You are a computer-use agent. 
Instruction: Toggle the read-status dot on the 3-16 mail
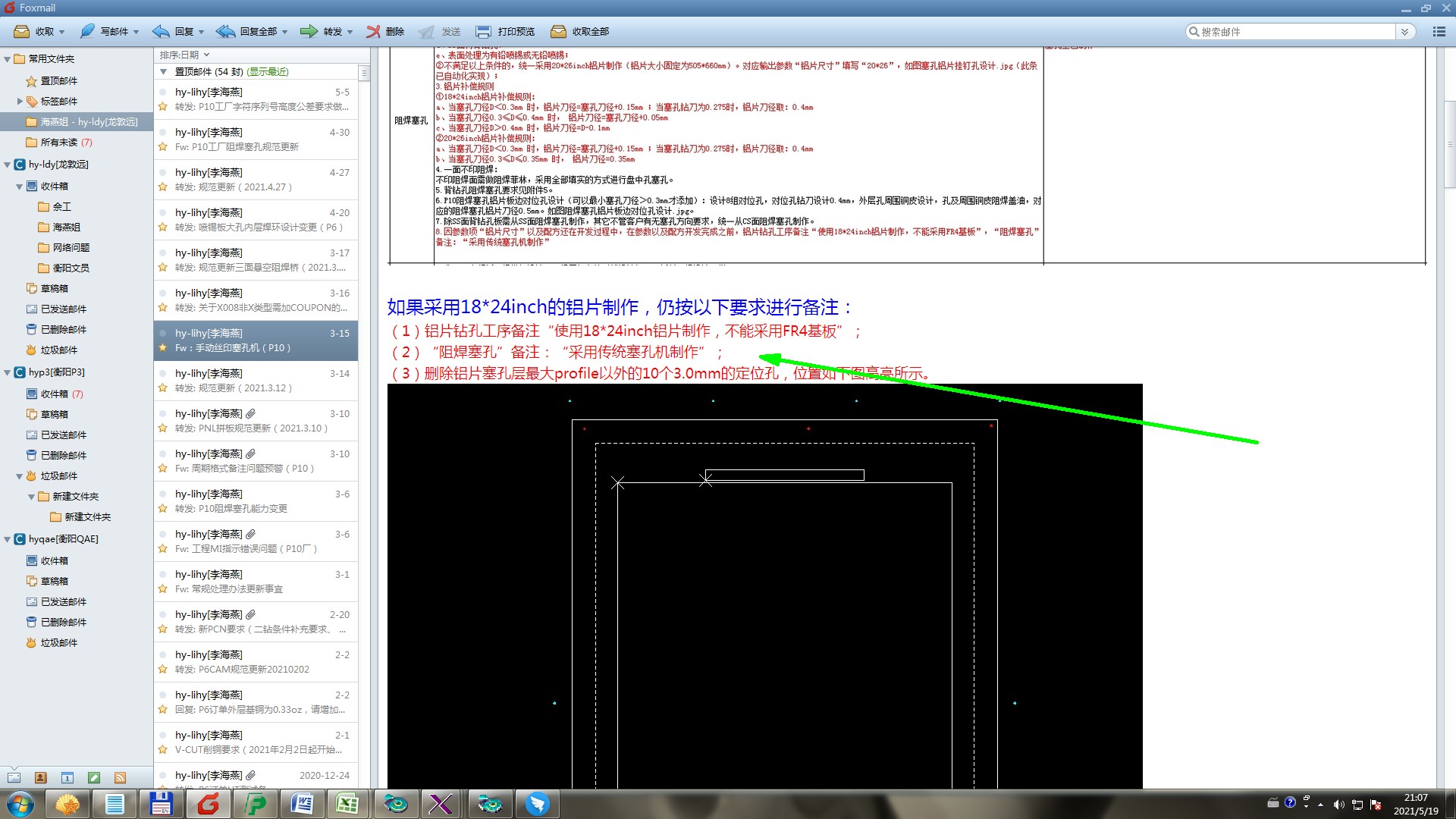pos(162,293)
